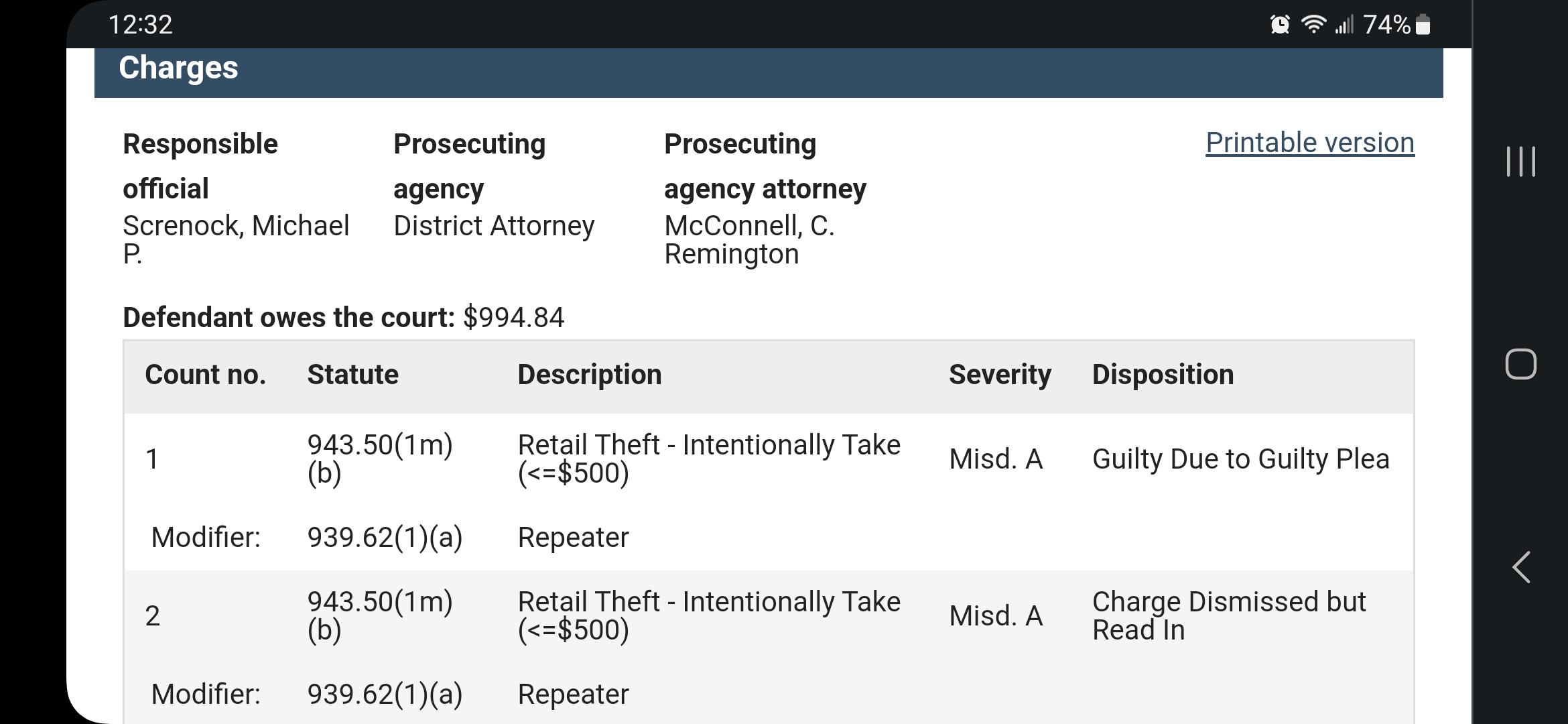The image size is (1568, 724).
Task: Click the Severity column header
Action: tap(1000, 375)
